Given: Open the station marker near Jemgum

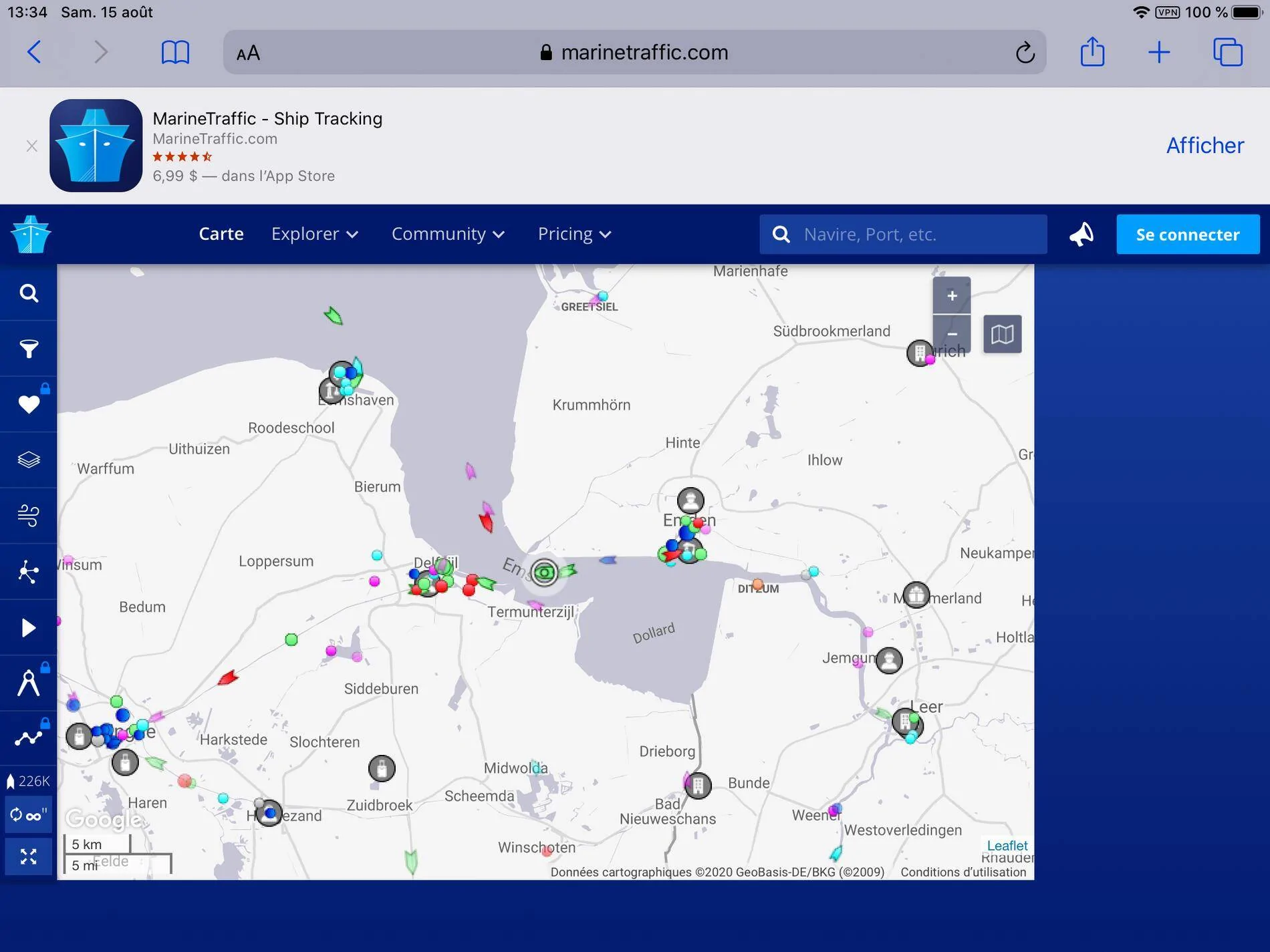Looking at the screenshot, I should pyautogui.click(x=889, y=661).
